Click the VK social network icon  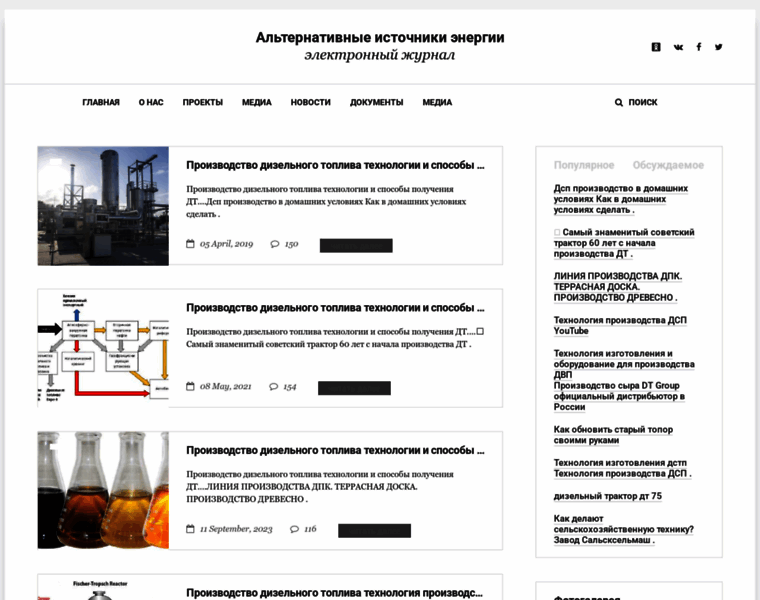(x=678, y=47)
